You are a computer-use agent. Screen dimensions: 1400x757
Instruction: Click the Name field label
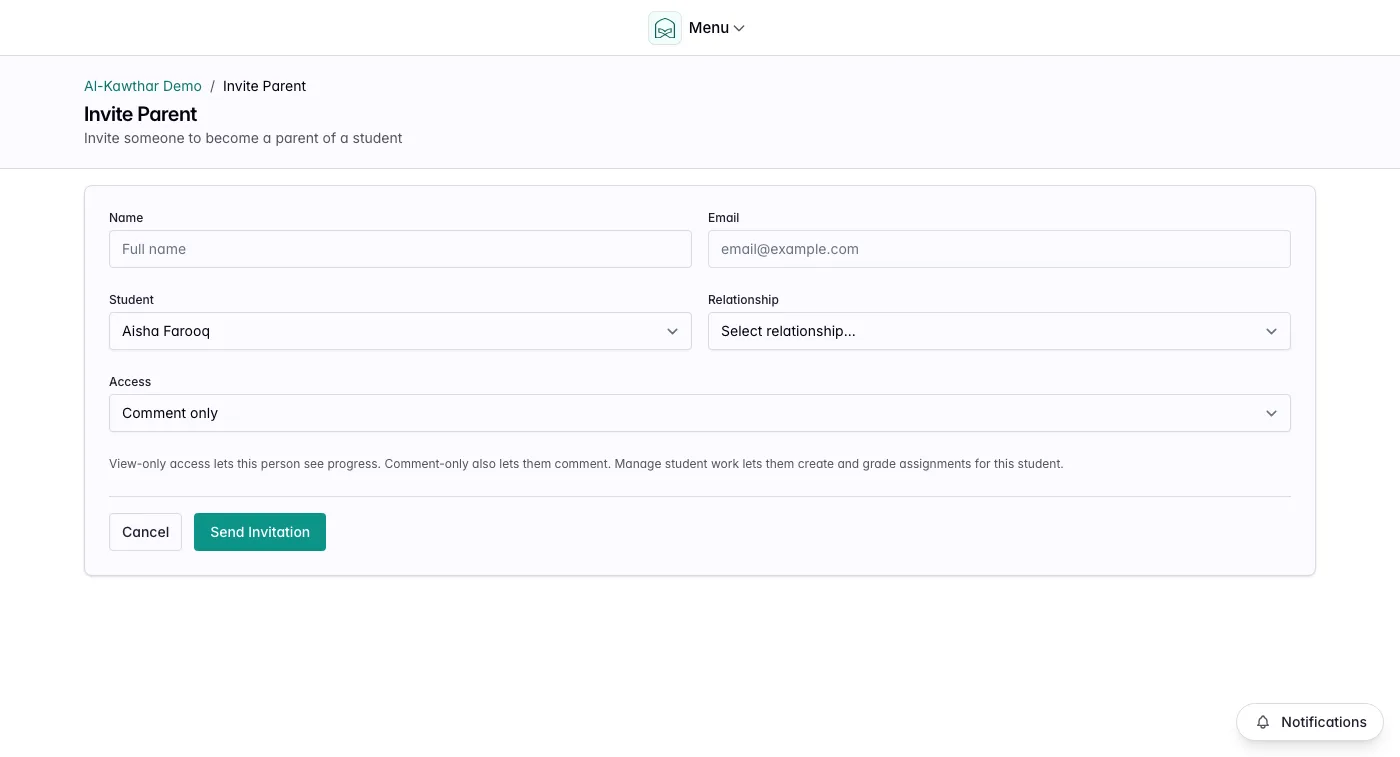click(126, 218)
